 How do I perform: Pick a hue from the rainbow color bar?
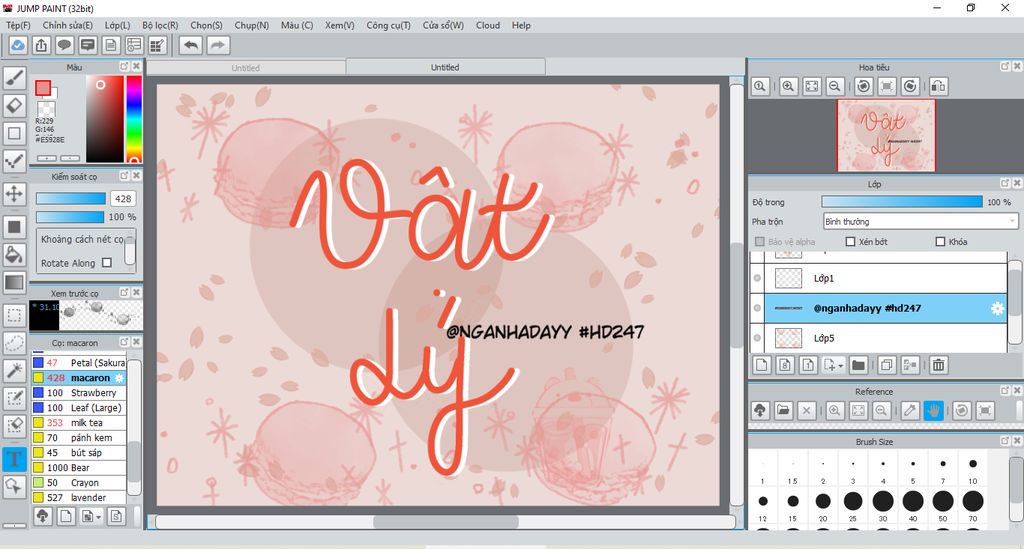click(134, 119)
